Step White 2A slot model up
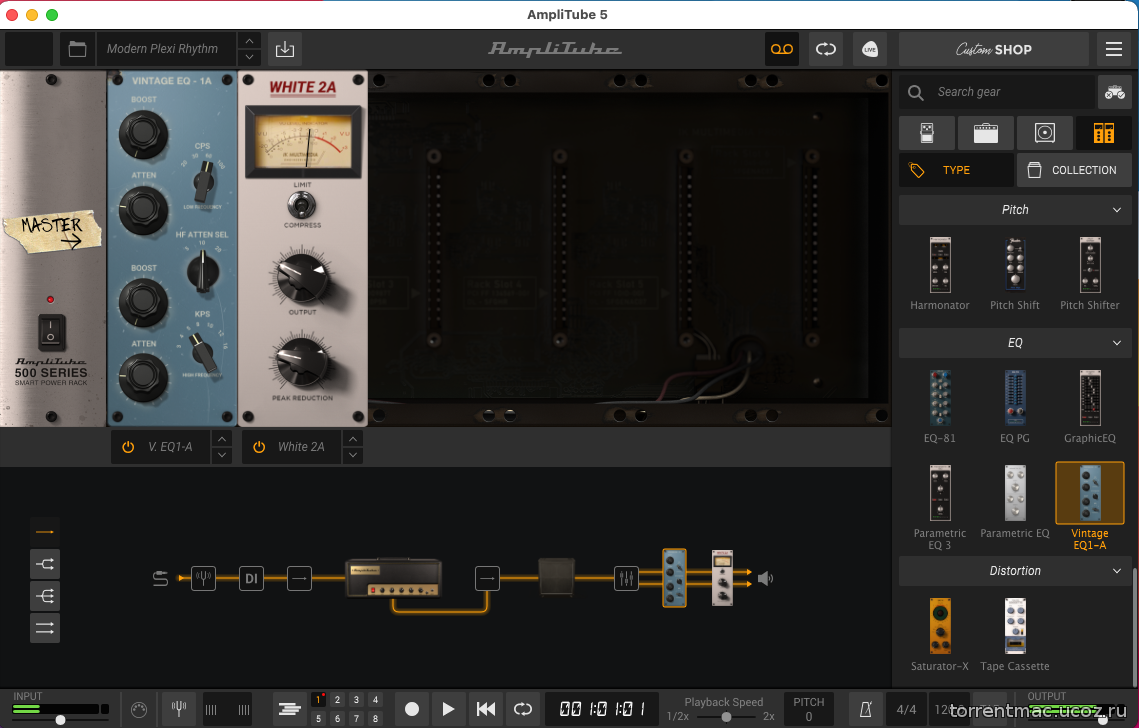The image size is (1139, 728). [352, 439]
